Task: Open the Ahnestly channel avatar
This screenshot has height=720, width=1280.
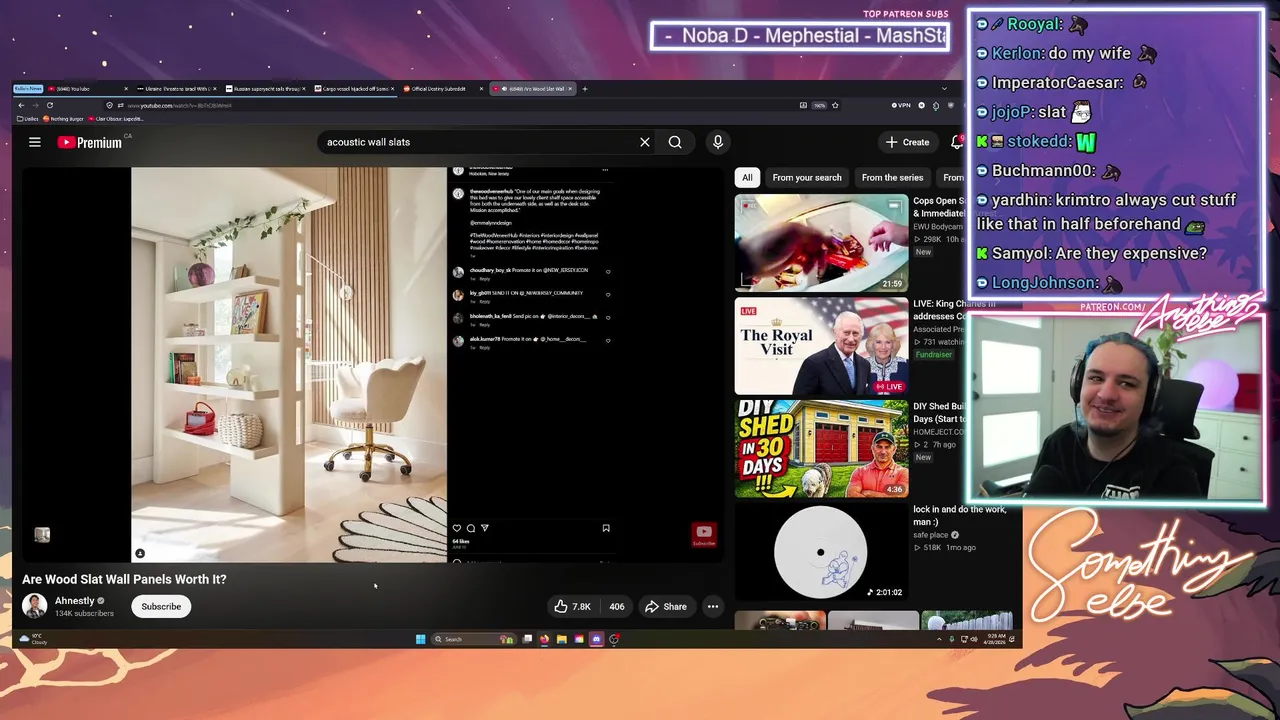Action: point(35,606)
